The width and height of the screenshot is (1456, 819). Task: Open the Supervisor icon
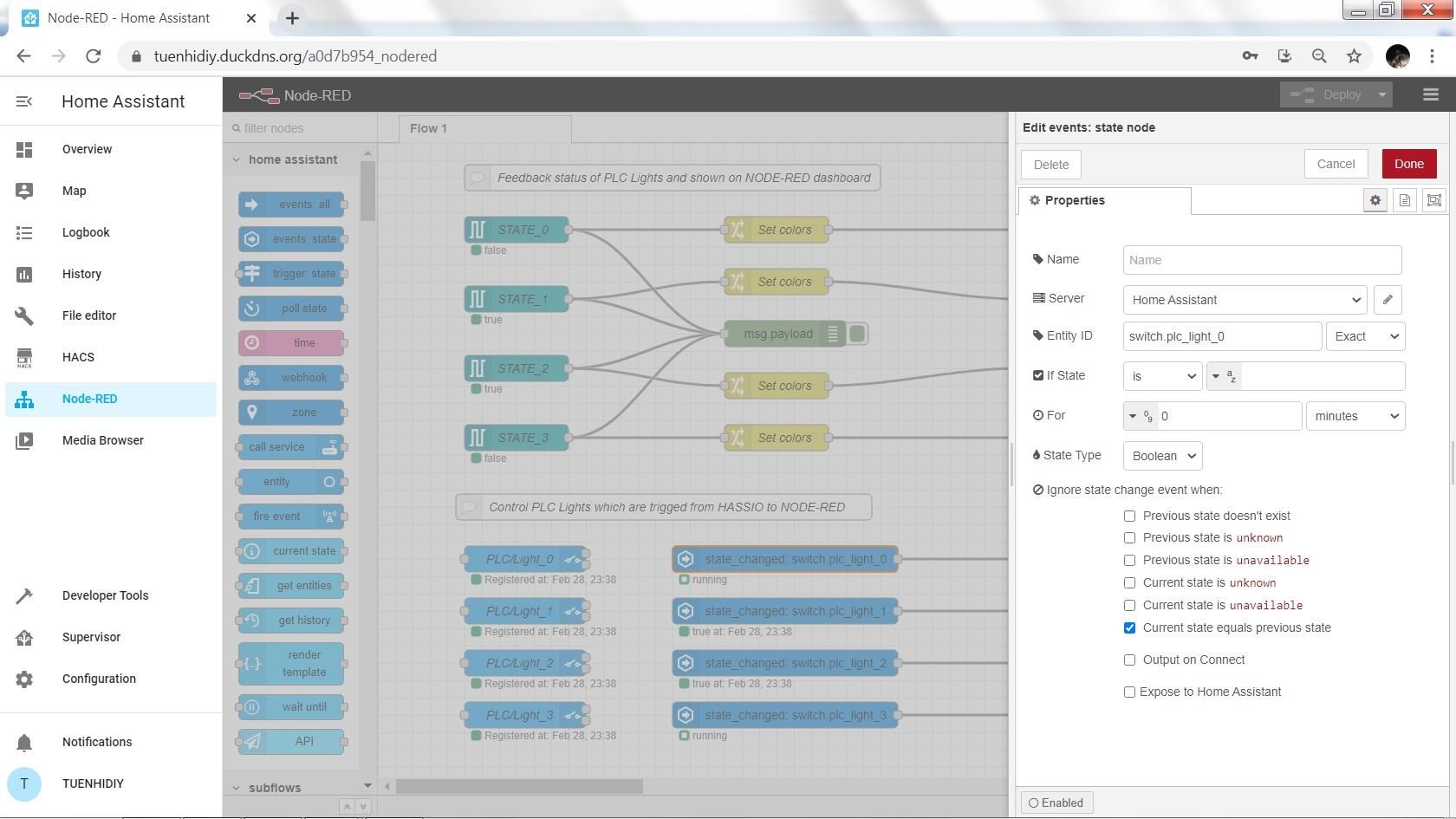(24, 637)
